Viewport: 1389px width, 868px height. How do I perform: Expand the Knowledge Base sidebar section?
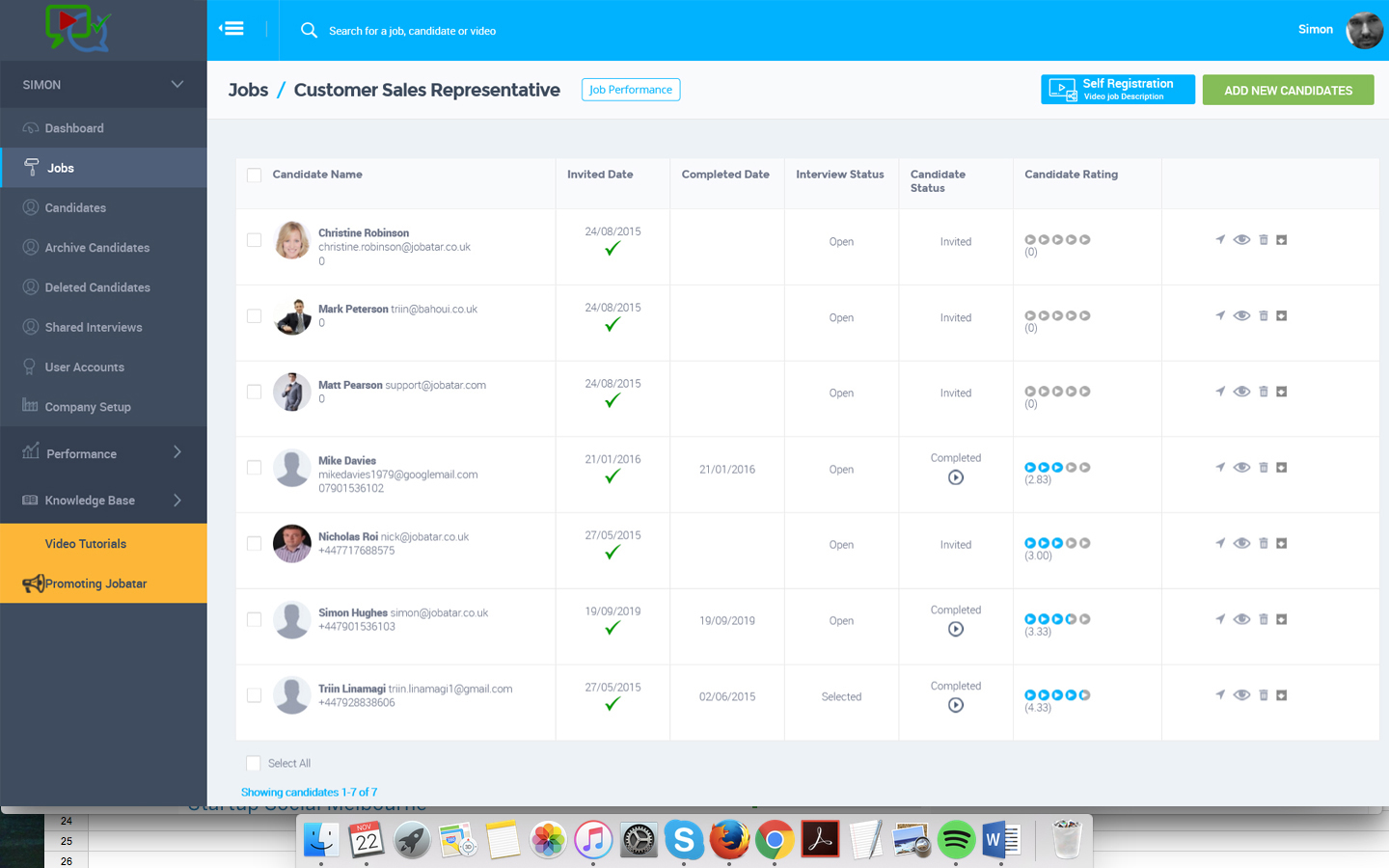coord(177,500)
